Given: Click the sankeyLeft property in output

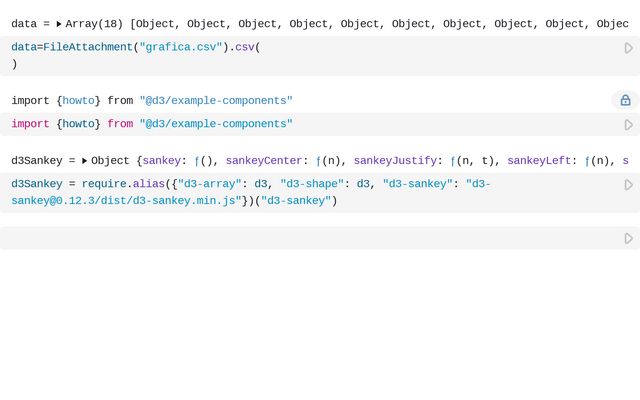Looking at the screenshot, I should click(538, 161).
